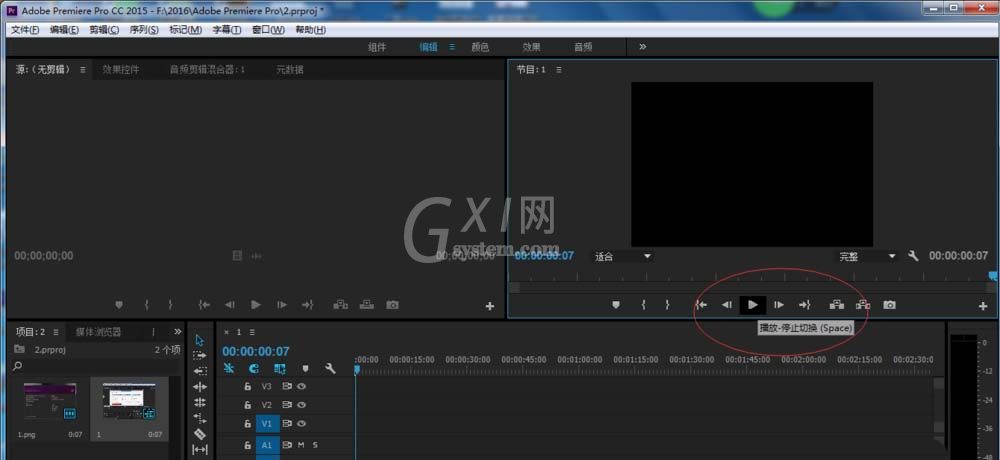Add marker in Program monitor
Viewport: 1000px width, 460px height.
click(x=615, y=305)
